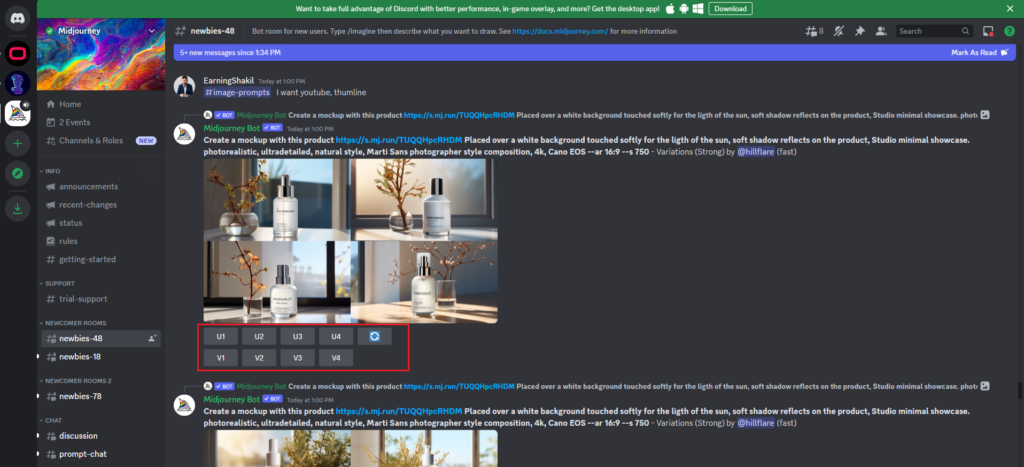The width and height of the screenshot is (1024, 467).
Task: Open the status channel
Action: pos(101,223)
